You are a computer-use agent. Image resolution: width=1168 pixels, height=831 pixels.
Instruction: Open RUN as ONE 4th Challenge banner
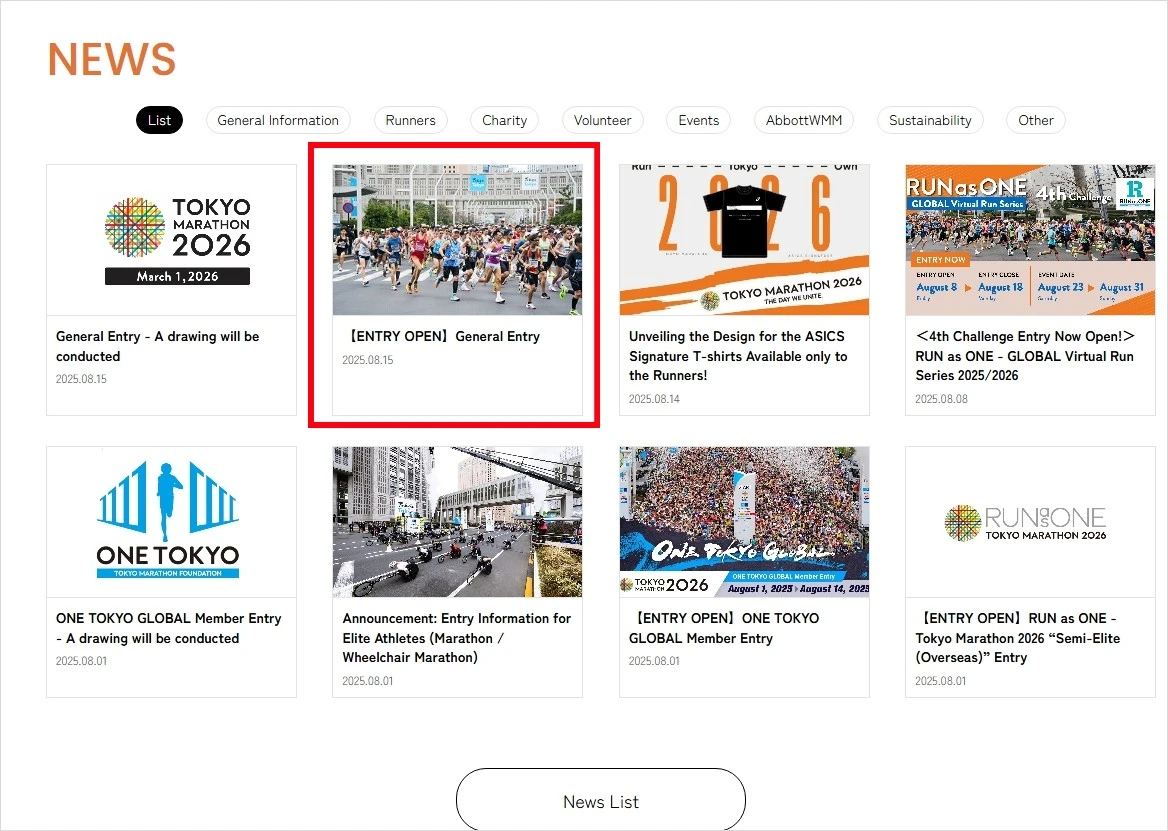[x=1030, y=240]
